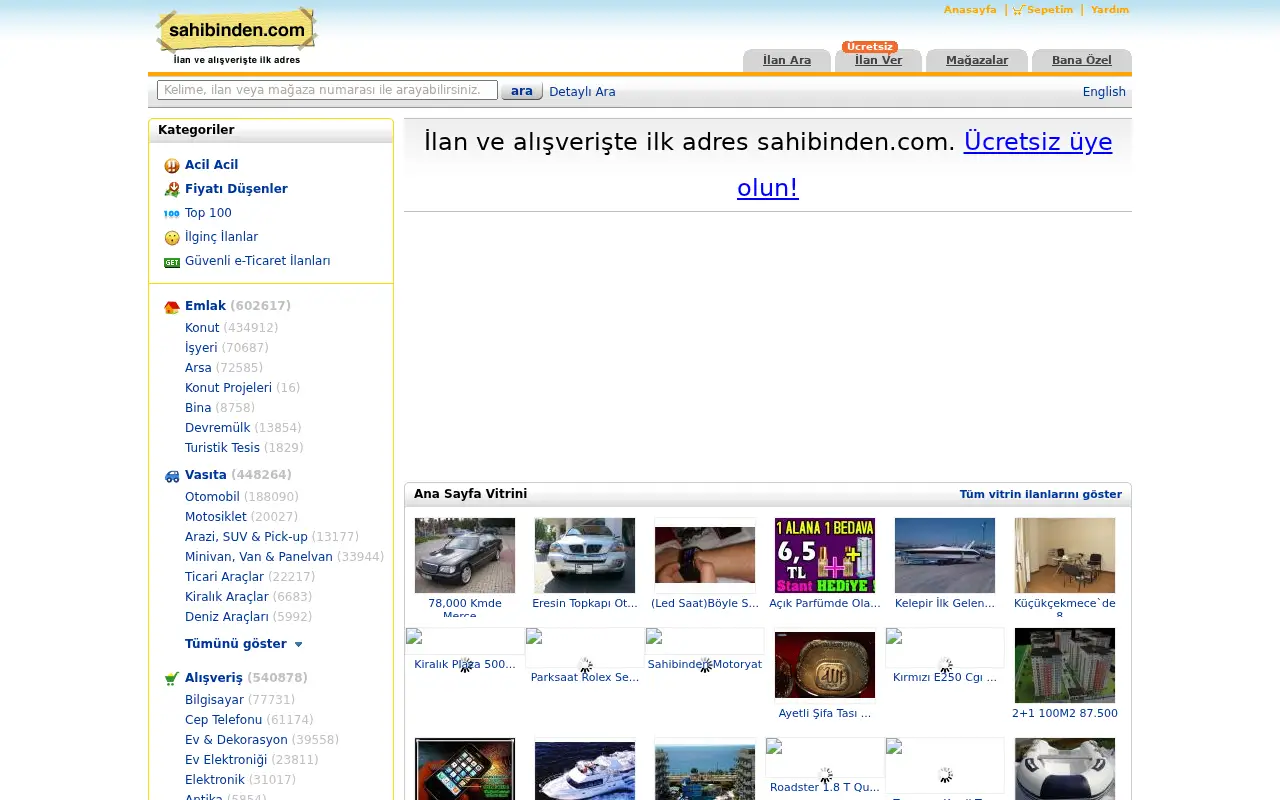Click the Ücretsiz üye olun link
Viewport: 1280px width, 800px height.
coord(924,164)
